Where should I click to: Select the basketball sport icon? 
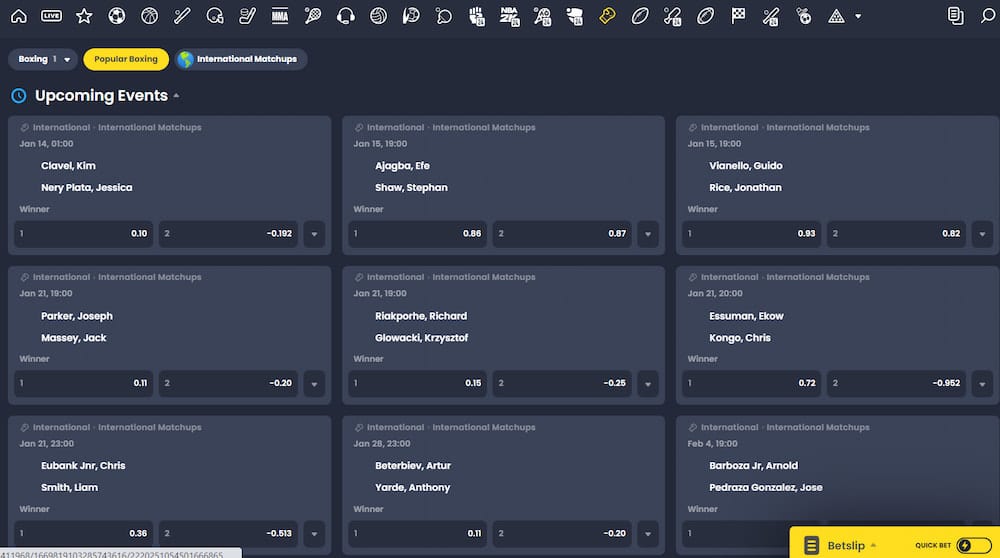point(149,16)
